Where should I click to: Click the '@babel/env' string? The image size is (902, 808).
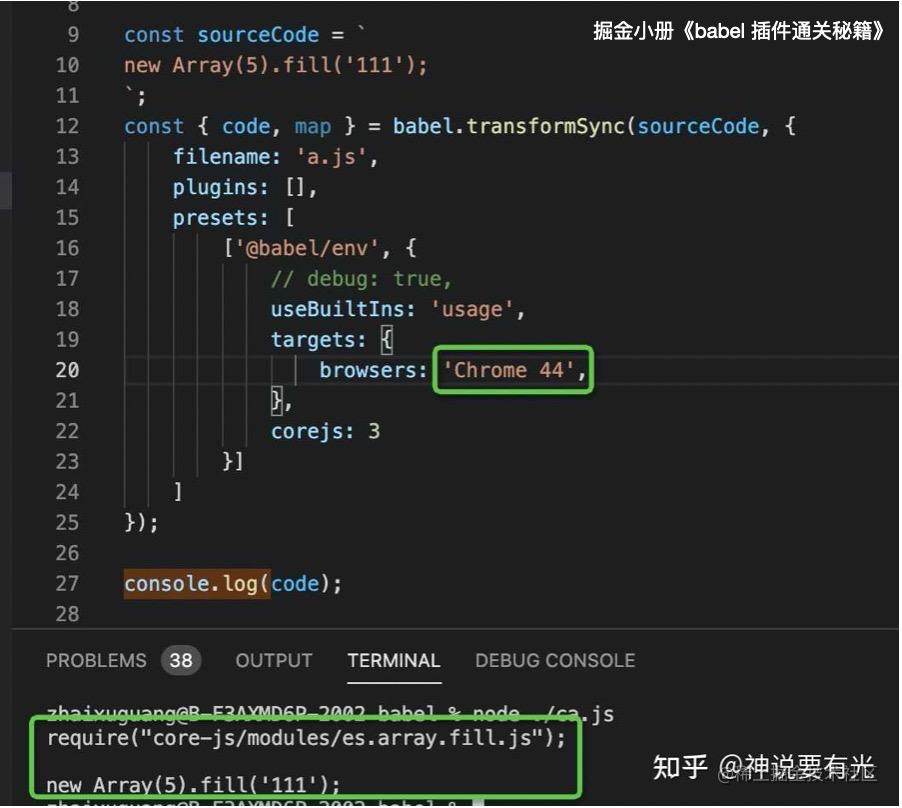tap(307, 248)
